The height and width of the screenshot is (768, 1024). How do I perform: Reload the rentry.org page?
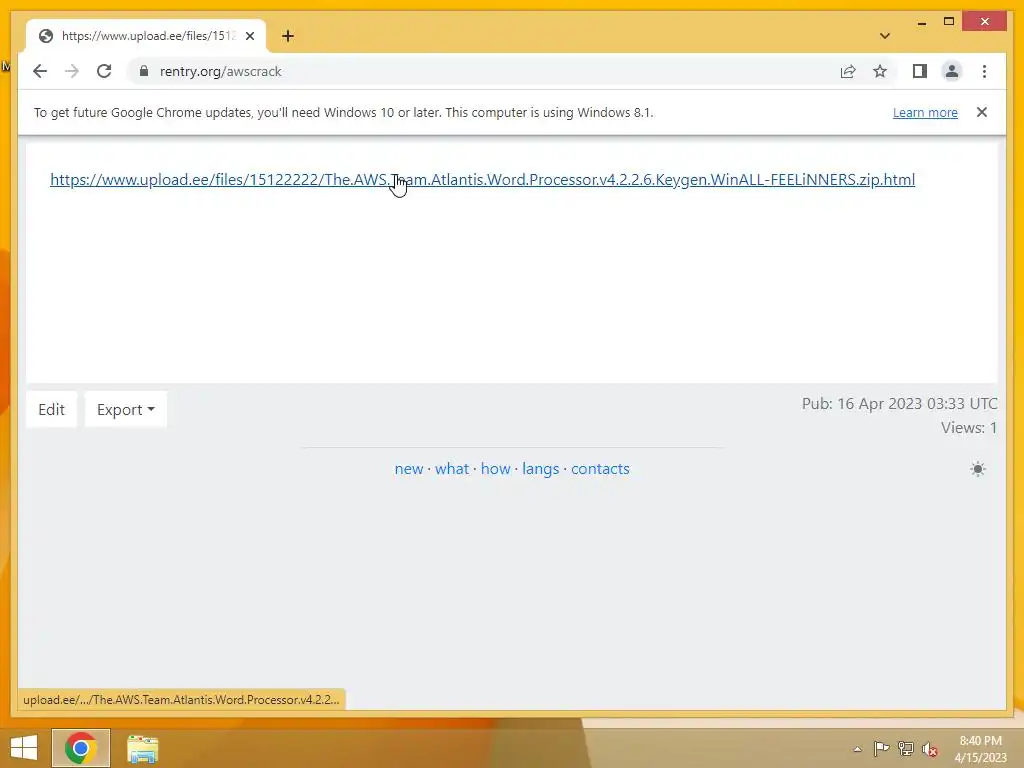coord(104,71)
